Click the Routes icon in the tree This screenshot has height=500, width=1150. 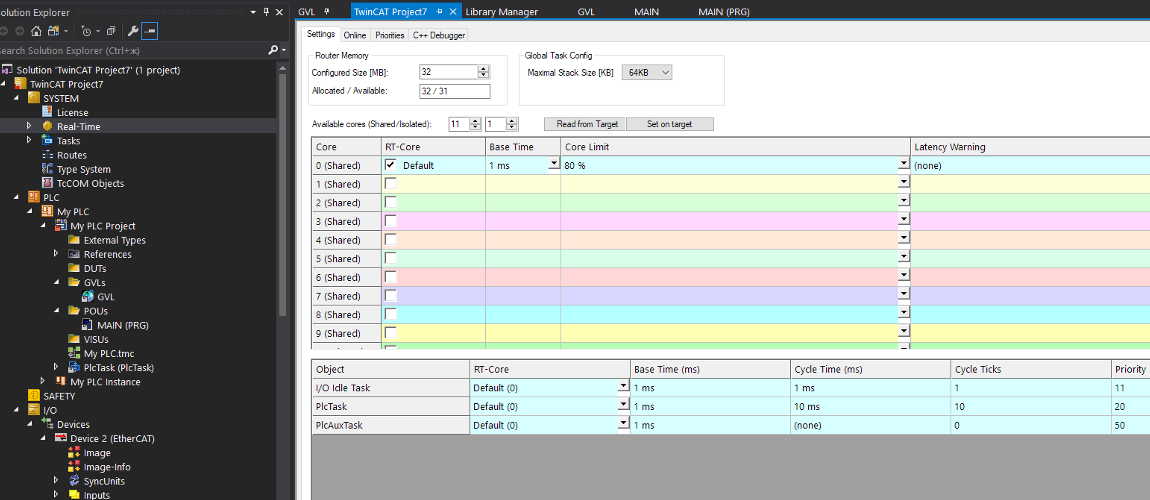click(48, 155)
